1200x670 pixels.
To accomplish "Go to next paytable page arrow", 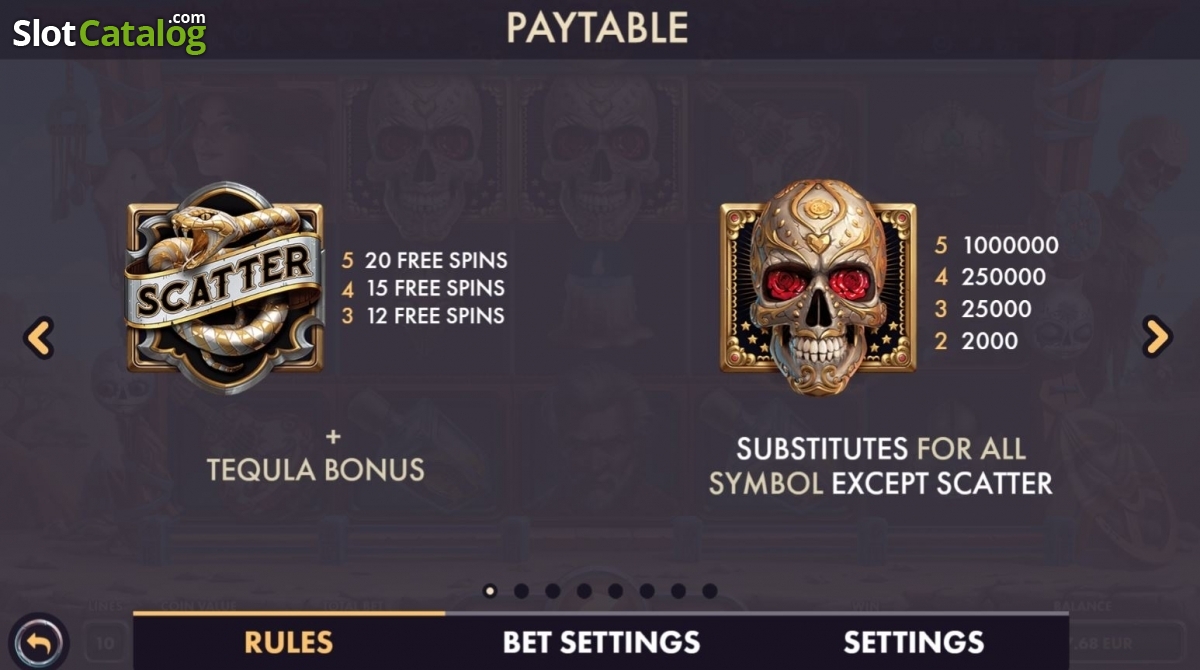I will 1157,337.
